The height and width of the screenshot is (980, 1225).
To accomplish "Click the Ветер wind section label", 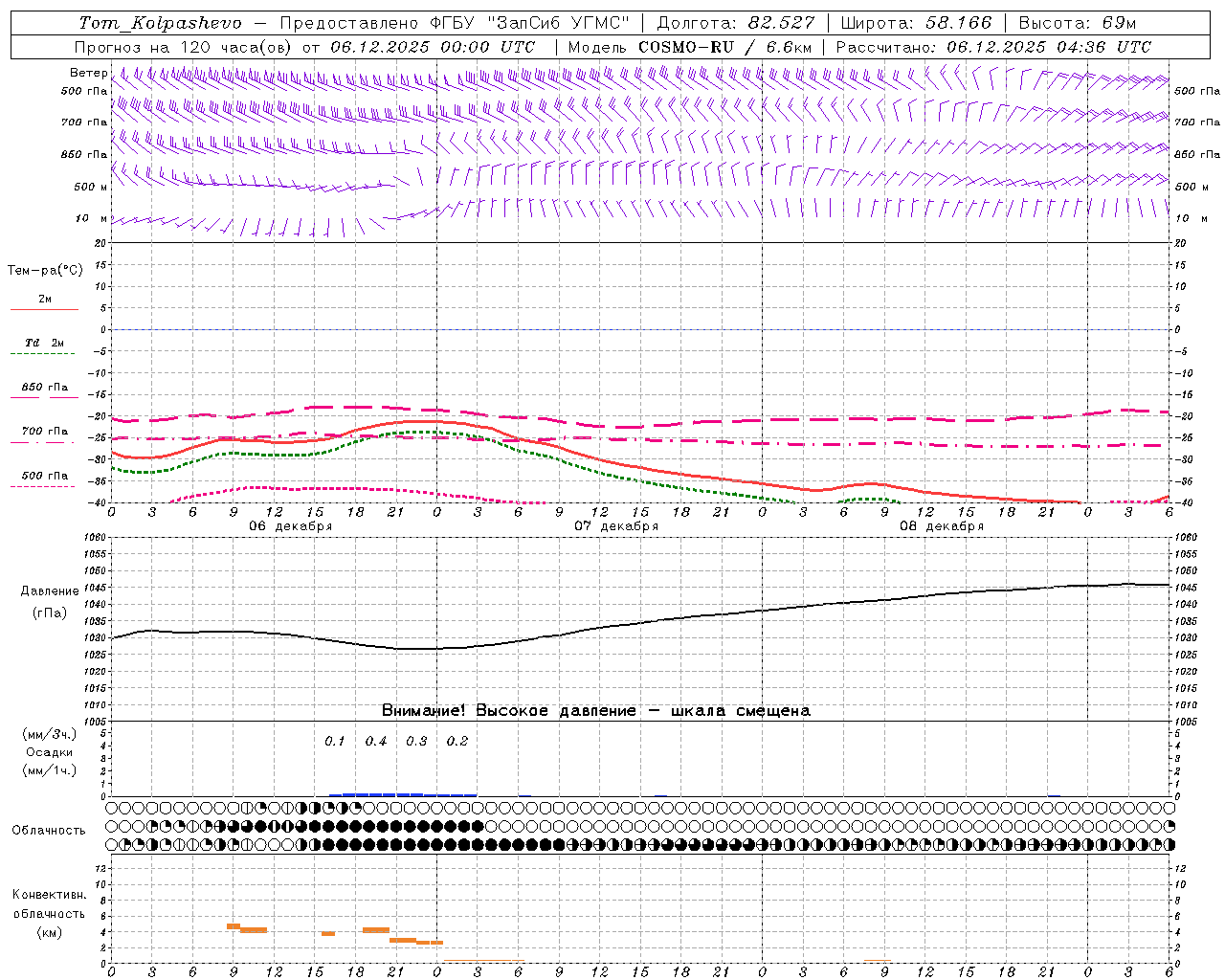I will click(88, 73).
